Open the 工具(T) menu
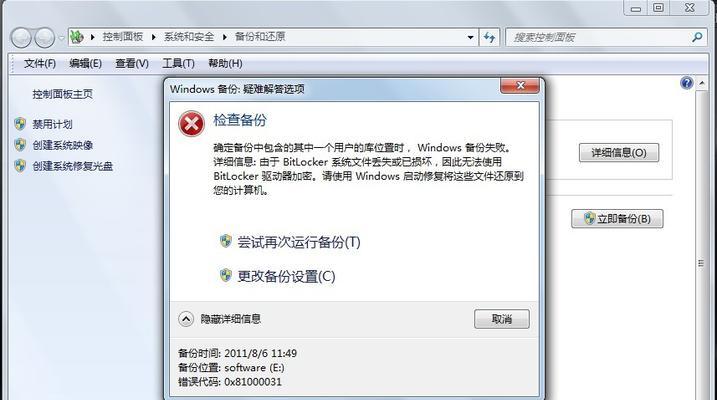Viewport: 717px width, 400px height. pyautogui.click(x=178, y=63)
